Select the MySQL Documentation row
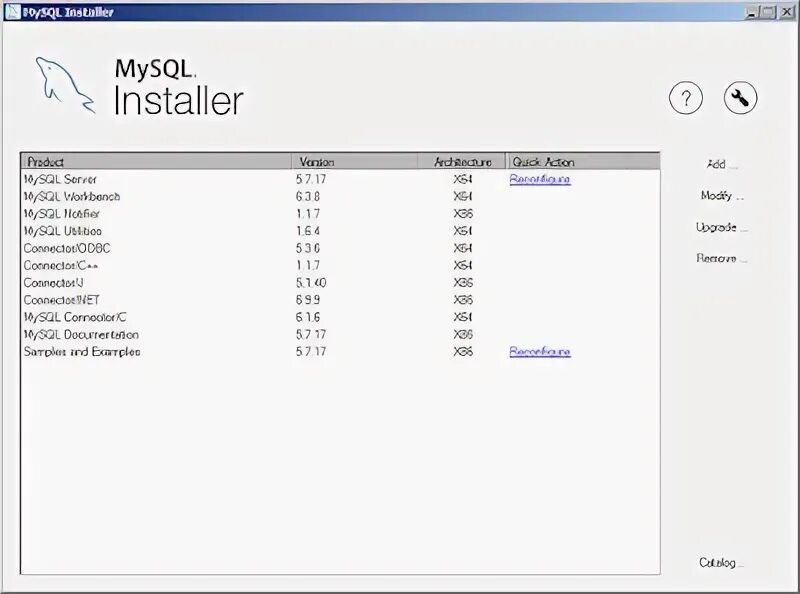The width and height of the screenshot is (800, 594). (x=340, y=335)
